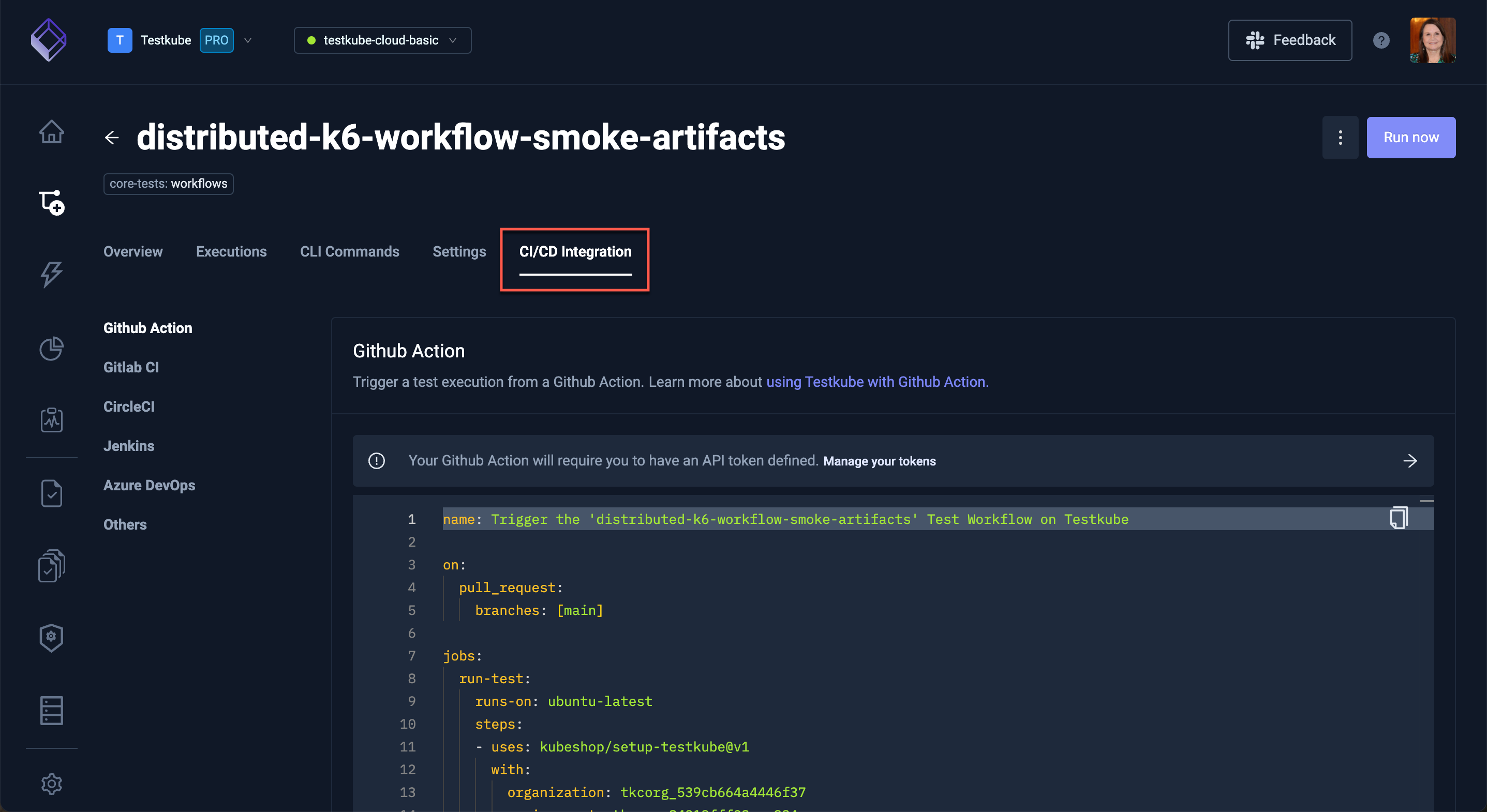
Task: Open the Home dashboard sidebar icon
Action: [51, 131]
